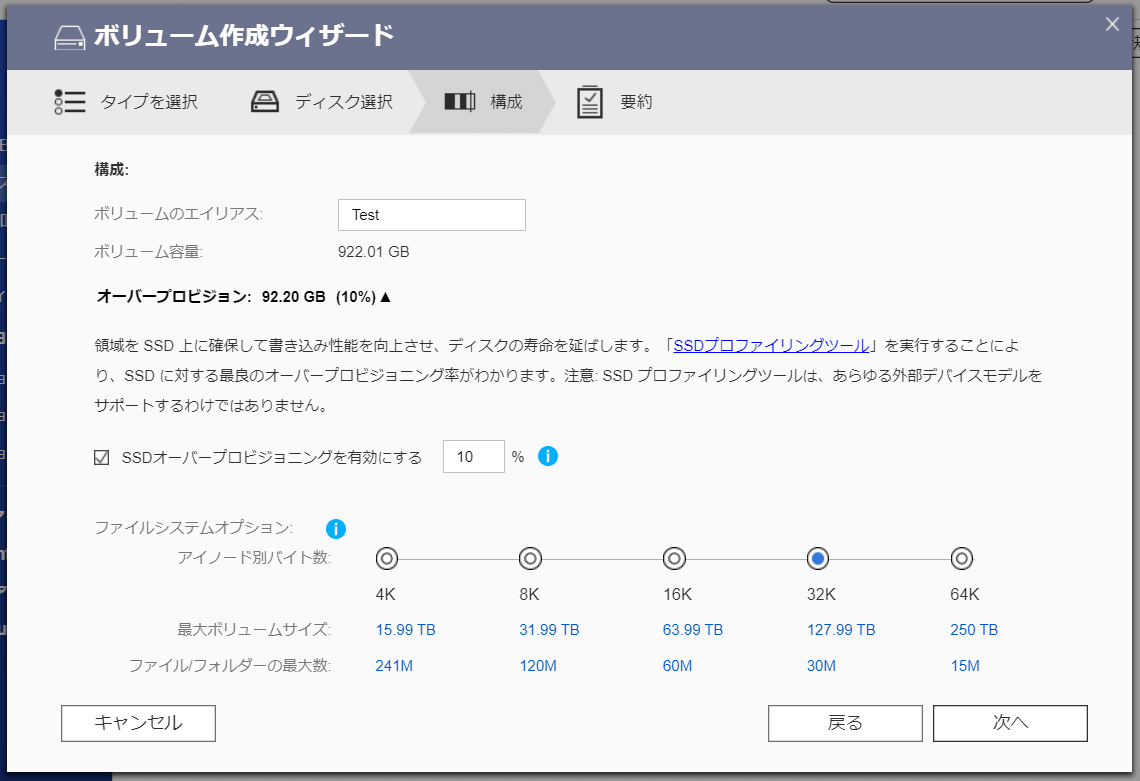
Task: Go to the '要約' wizard step
Action: tap(636, 102)
